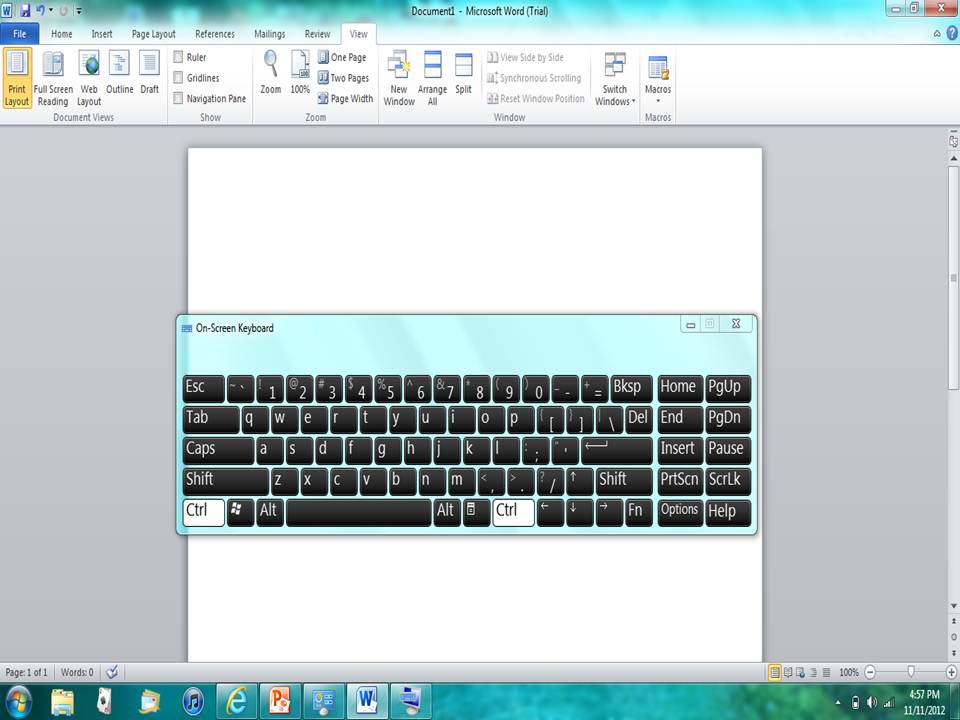Screen dimensions: 960x720
Task: Open a New Window
Action: 399,78
